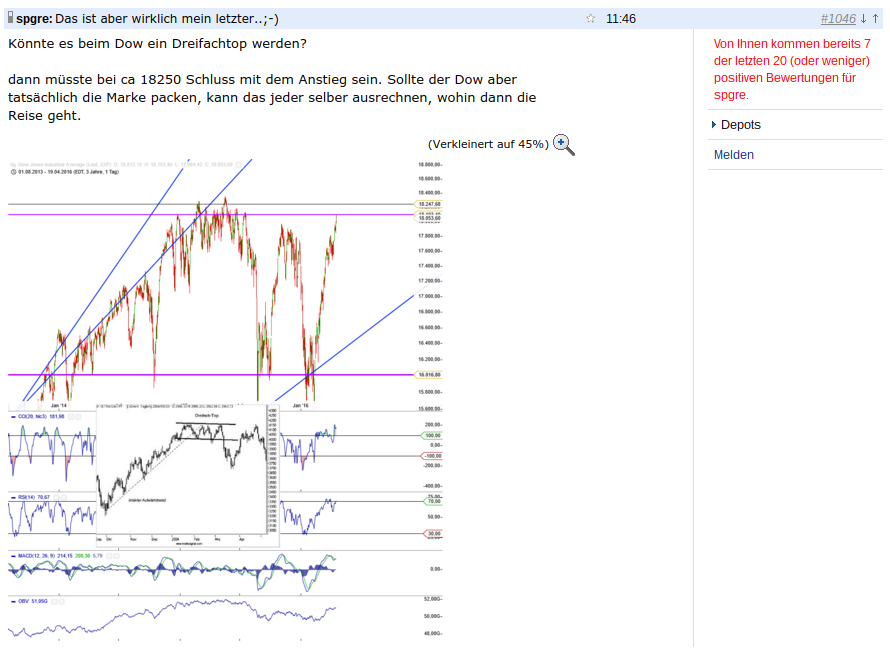
Task: Click the 16.016,80 price label on chart
Action: (429, 375)
